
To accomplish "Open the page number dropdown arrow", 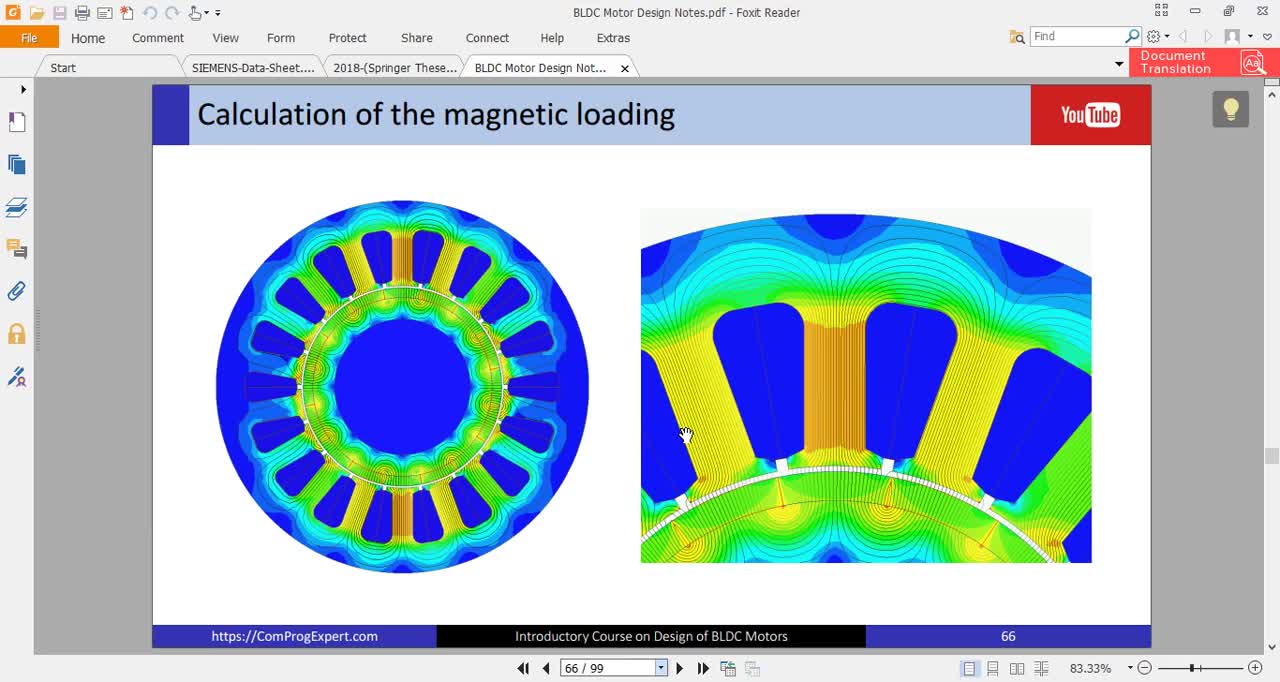I will (661, 668).
